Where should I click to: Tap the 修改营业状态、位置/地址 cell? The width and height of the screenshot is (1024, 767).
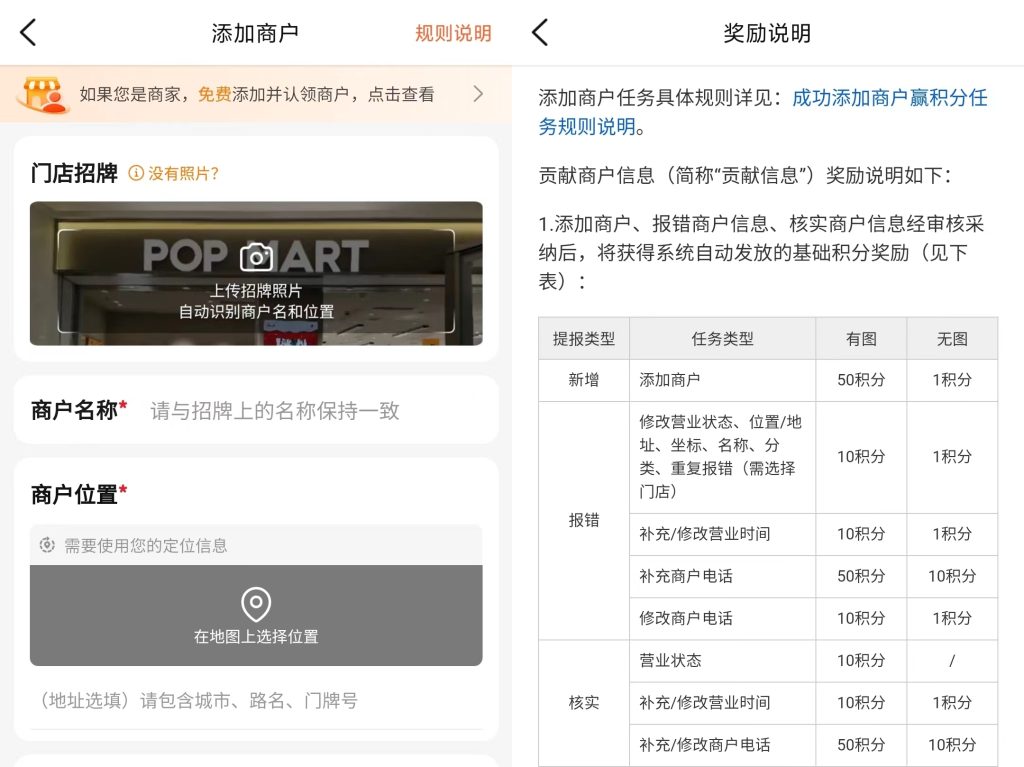(722, 457)
